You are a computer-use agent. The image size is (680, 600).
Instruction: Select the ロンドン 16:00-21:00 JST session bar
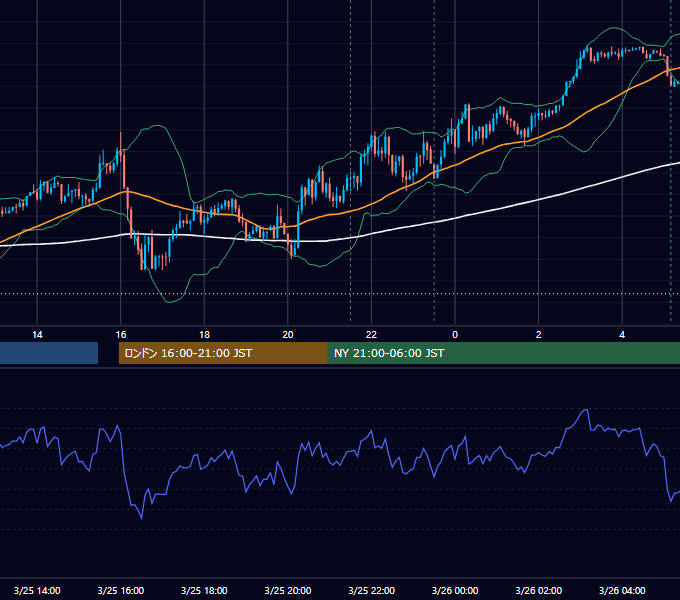pos(223,353)
